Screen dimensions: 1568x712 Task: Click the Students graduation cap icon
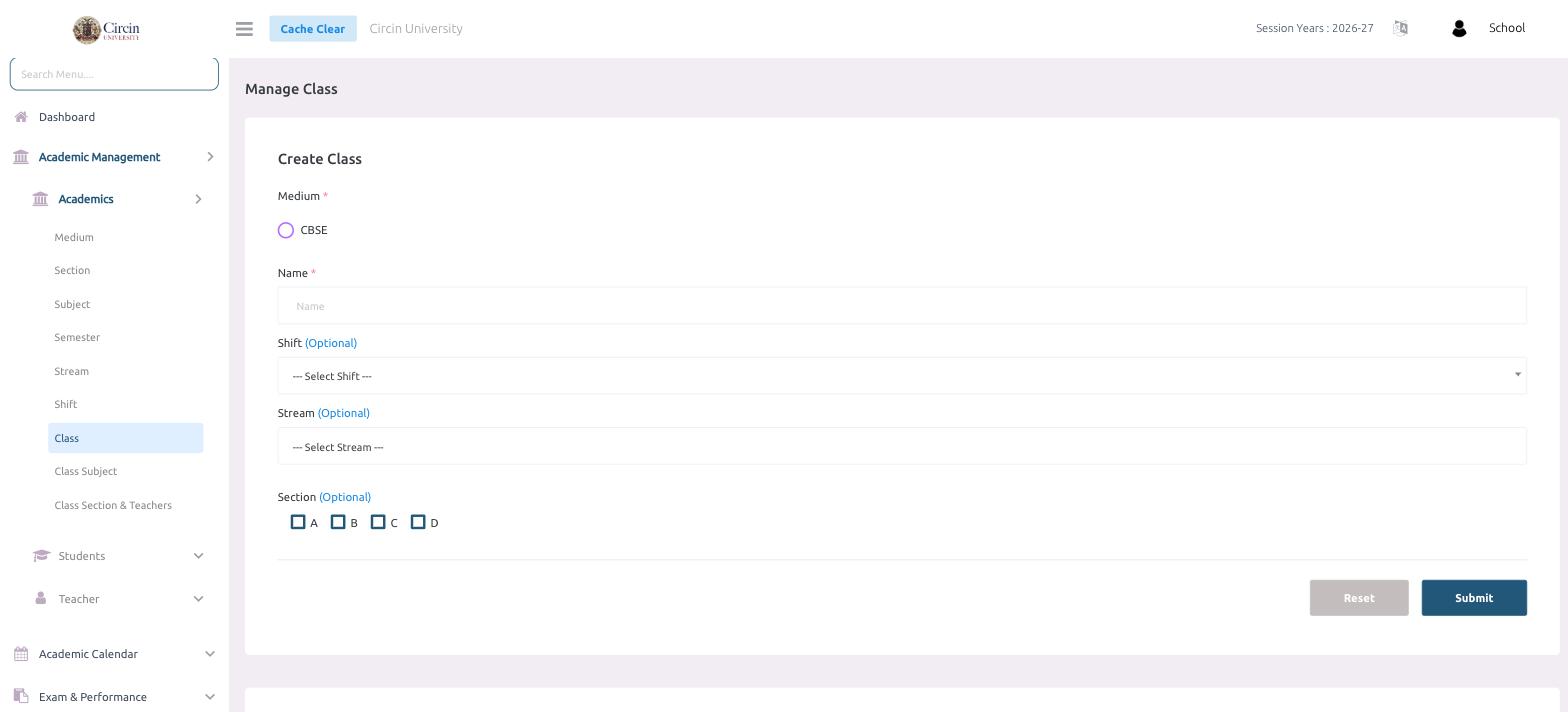click(x=41, y=556)
